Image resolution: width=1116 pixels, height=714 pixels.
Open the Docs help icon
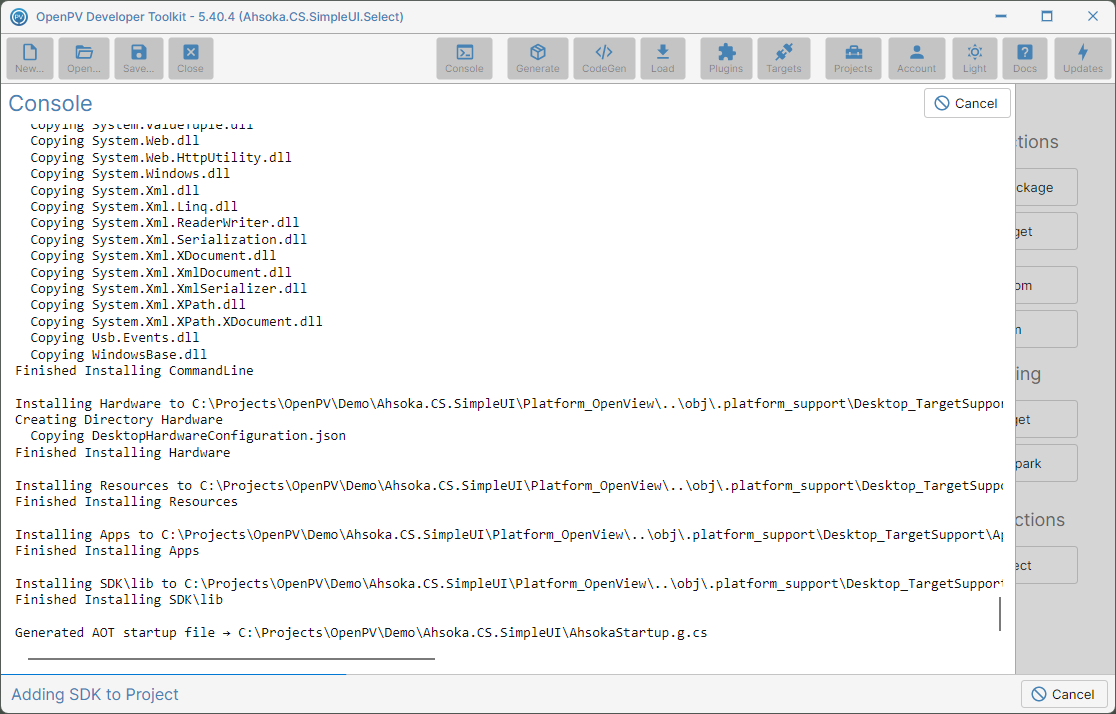point(1024,58)
